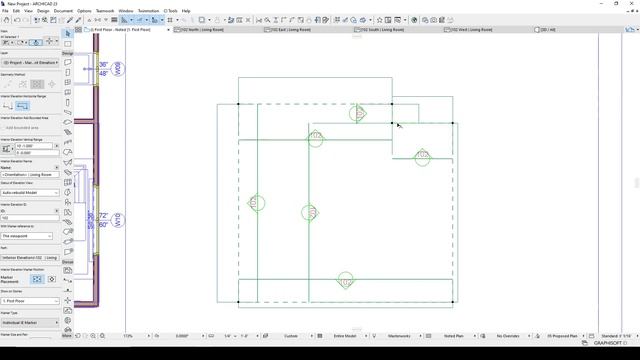Open the File menu
The height and width of the screenshot is (360, 640).
5,11
